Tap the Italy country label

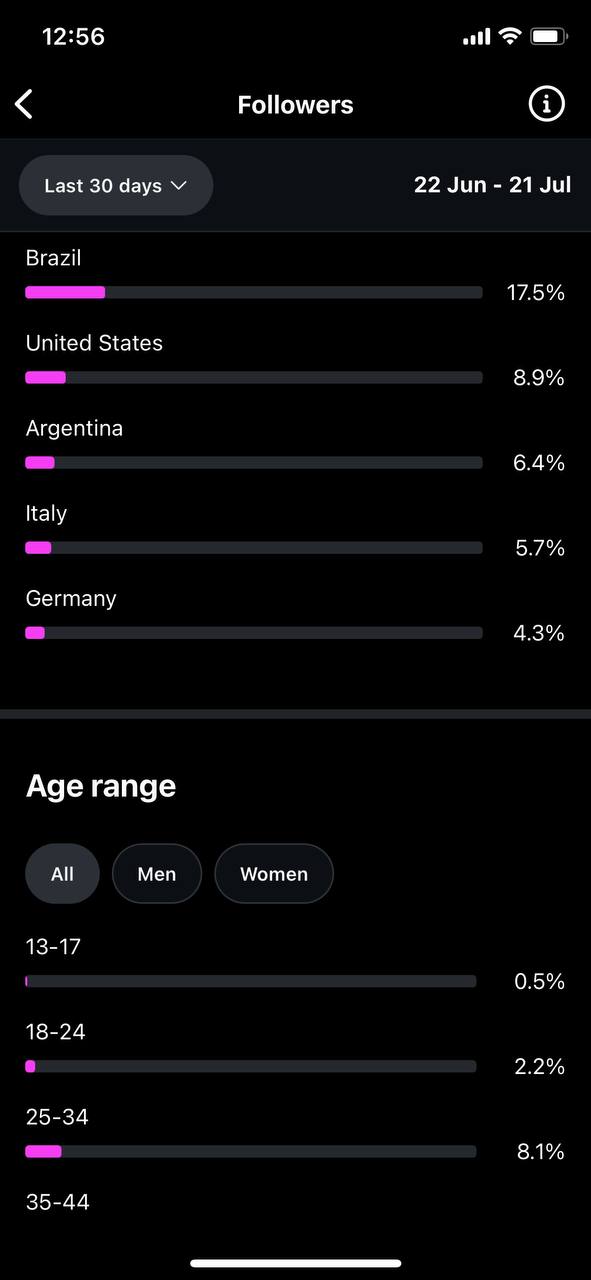tap(46, 514)
